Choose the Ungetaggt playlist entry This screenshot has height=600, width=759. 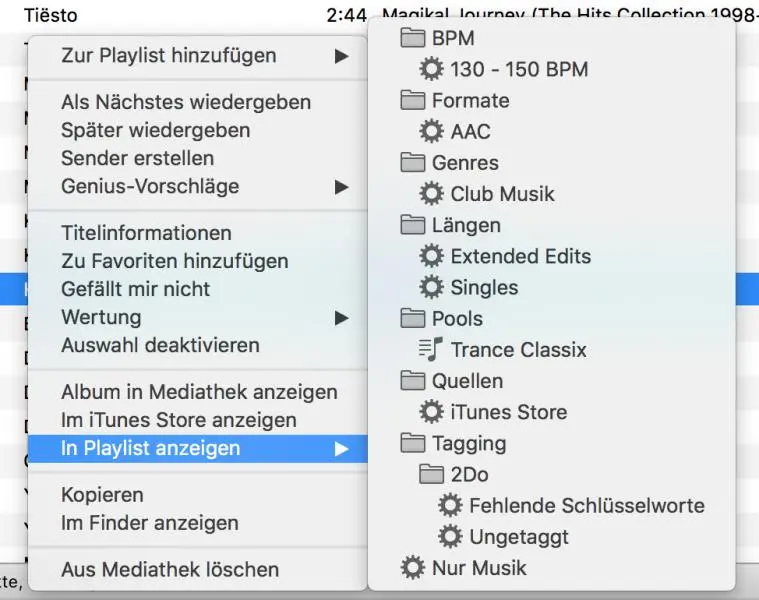point(518,537)
